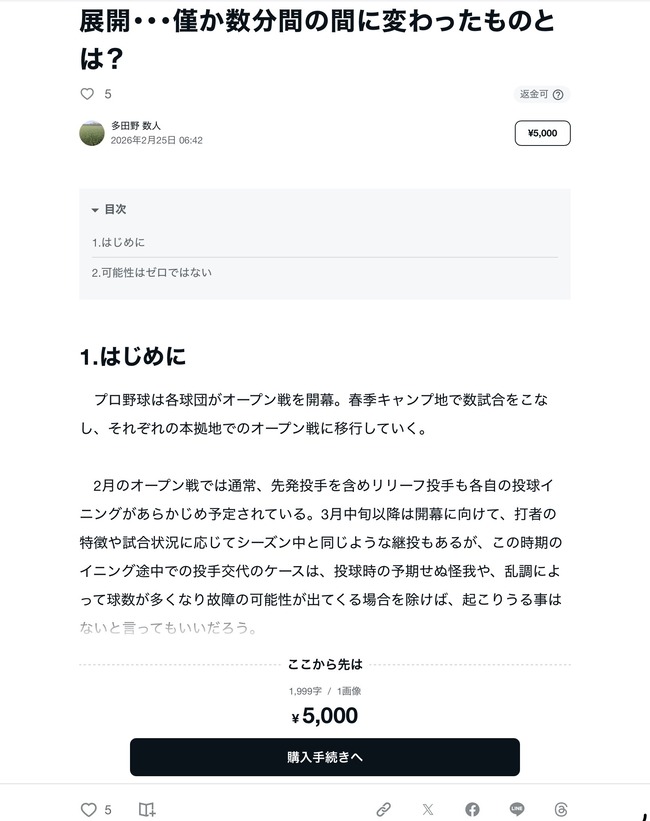The height and width of the screenshot is (821, 650).
Task: Click 購入手続きへ purchase button
Action: [x=325, y=757]
